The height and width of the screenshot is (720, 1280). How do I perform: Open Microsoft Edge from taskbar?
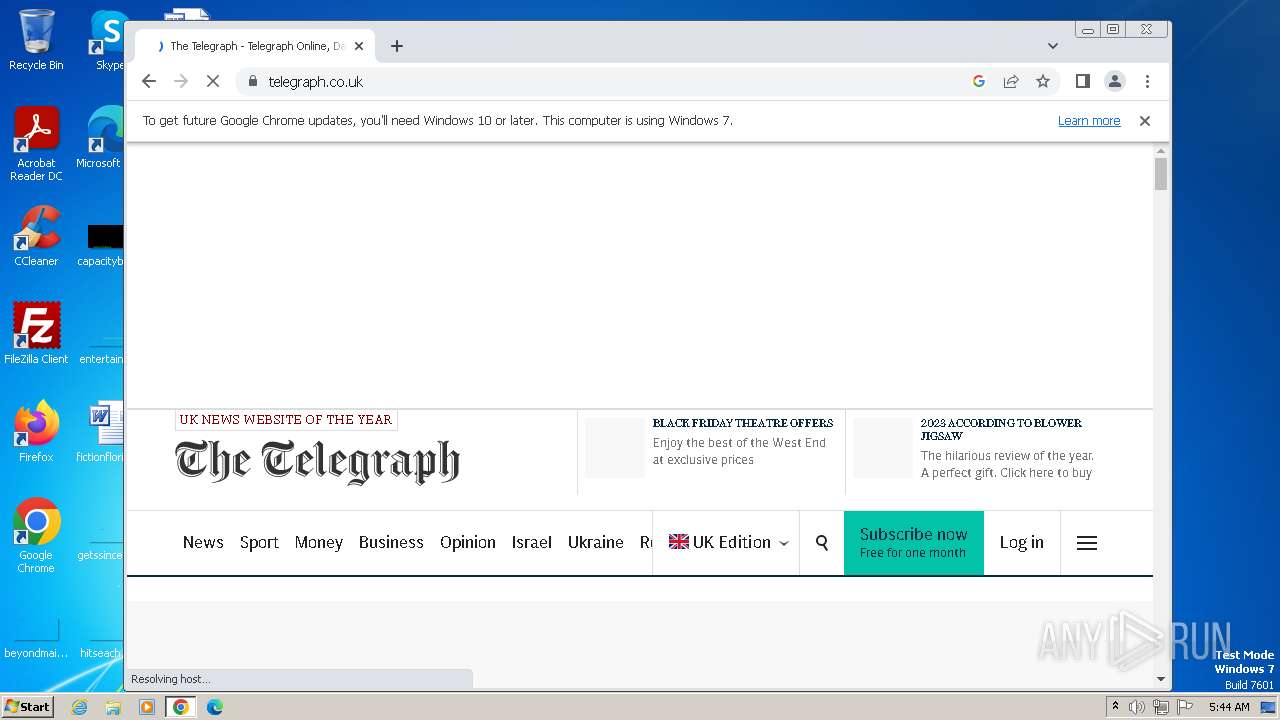pyautogui.click(x=215, y=707)
